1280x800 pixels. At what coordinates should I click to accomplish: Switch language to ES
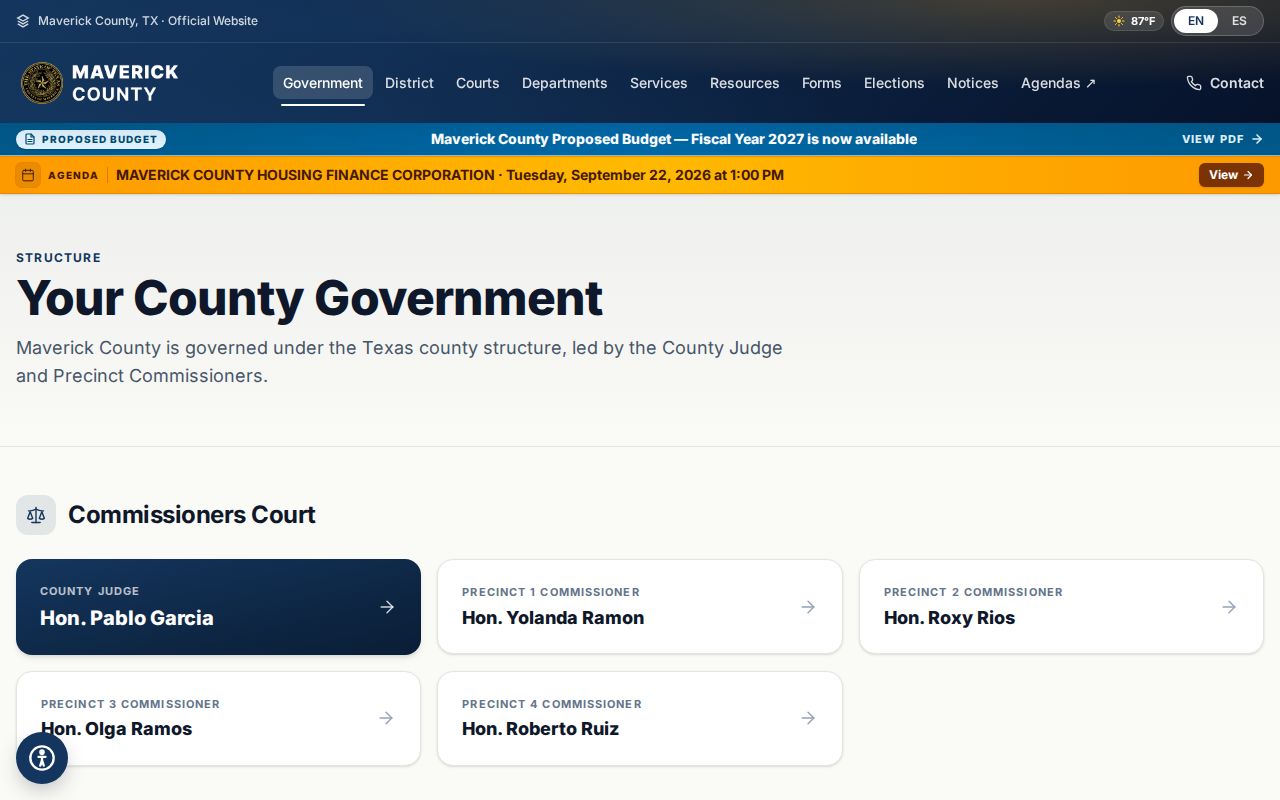[1239, 21]
